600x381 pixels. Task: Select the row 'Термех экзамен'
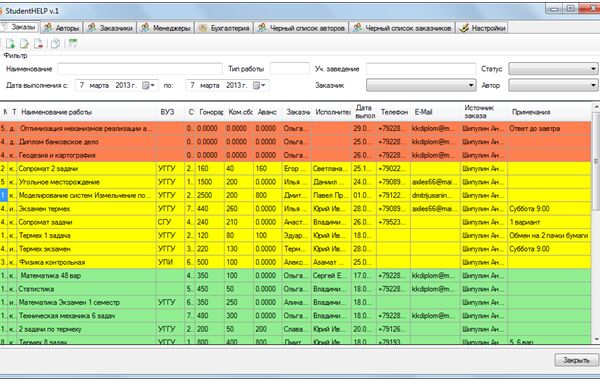[x=295, y=249]
